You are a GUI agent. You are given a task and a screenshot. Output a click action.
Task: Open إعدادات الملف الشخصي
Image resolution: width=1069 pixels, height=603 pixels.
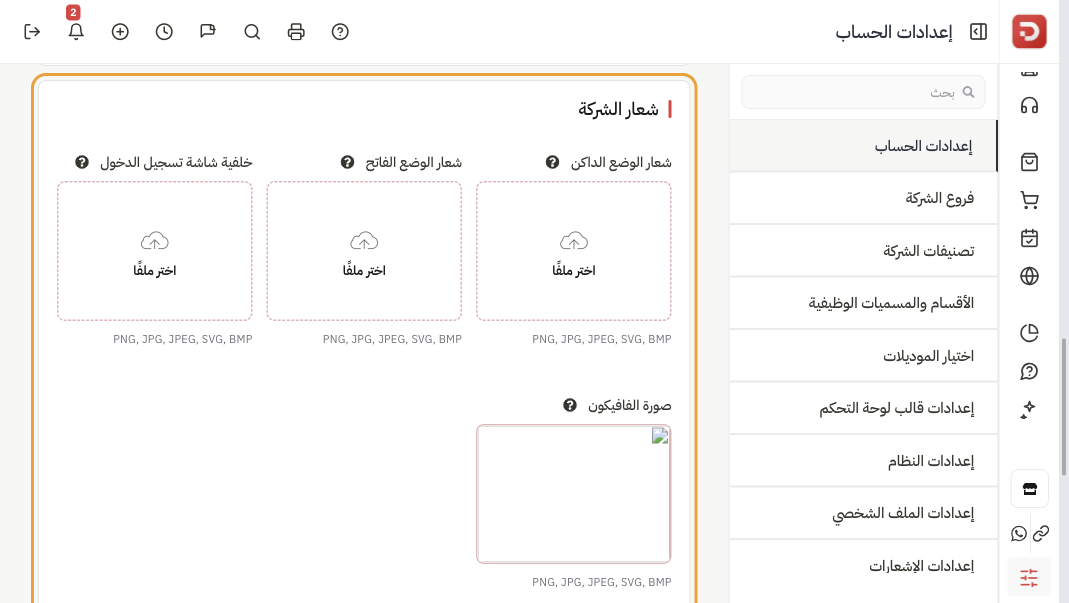click(863, 514)
